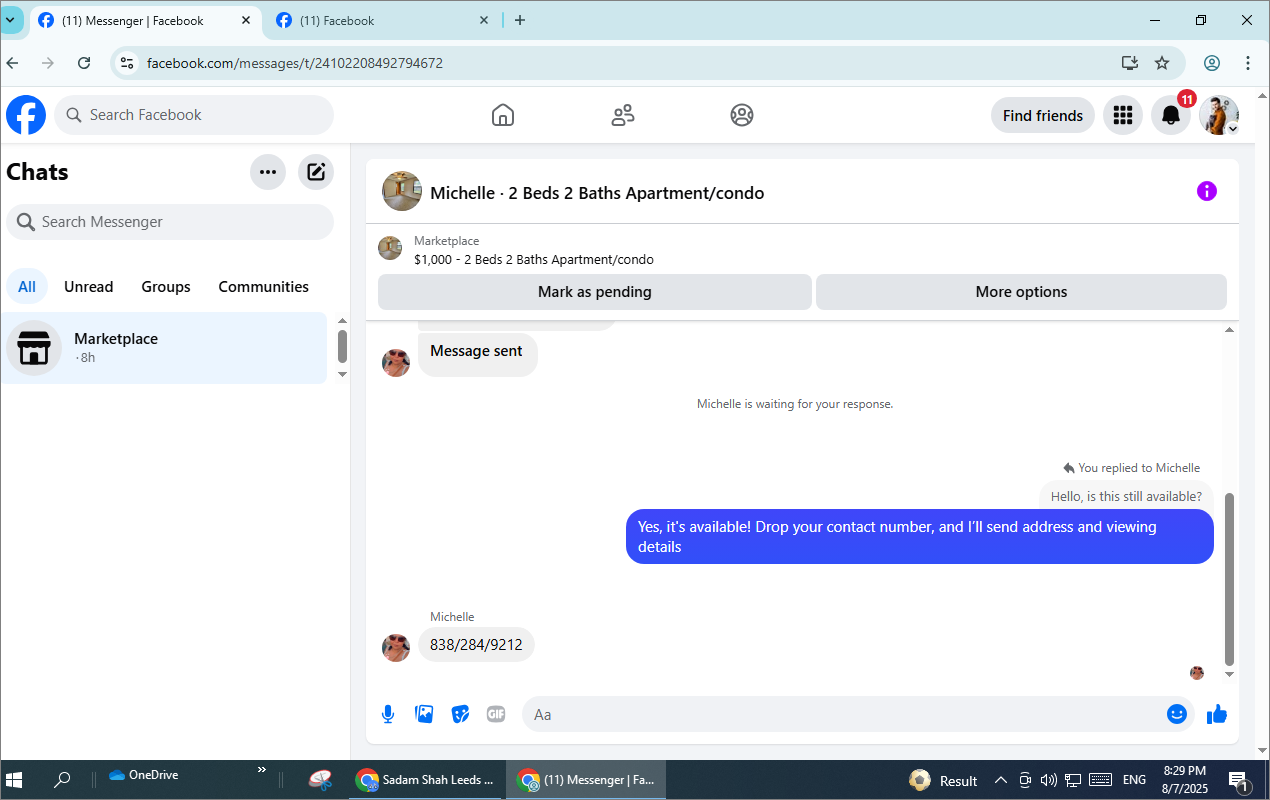Click the Mark as pending button
Viewport: 1270px width, 800px height.
click(x=595, y=292)
